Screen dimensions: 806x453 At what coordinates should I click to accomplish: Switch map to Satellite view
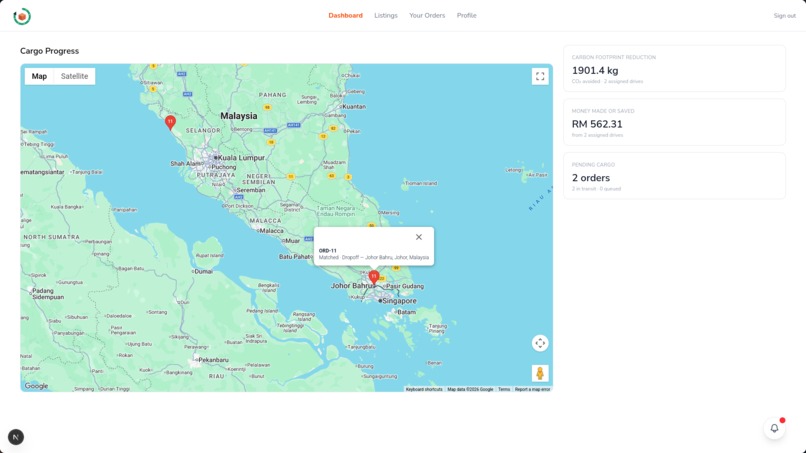pyautogui.click(x=75, y=76)
